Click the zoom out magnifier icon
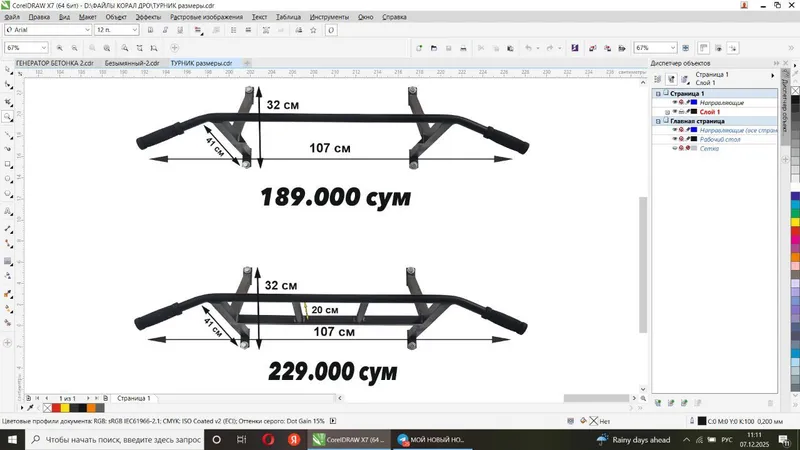The height and width of the screenshot is (450, 800). (74, 48)
